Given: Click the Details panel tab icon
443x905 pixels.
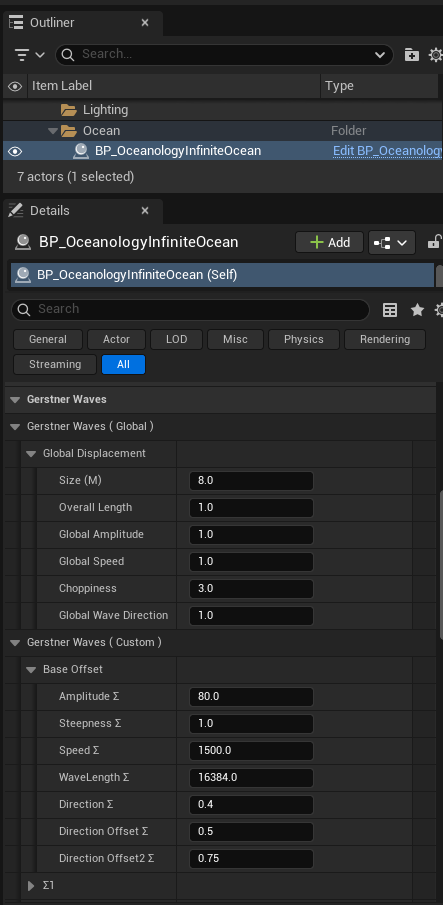Looking at the screenshot, I should 16,211.
